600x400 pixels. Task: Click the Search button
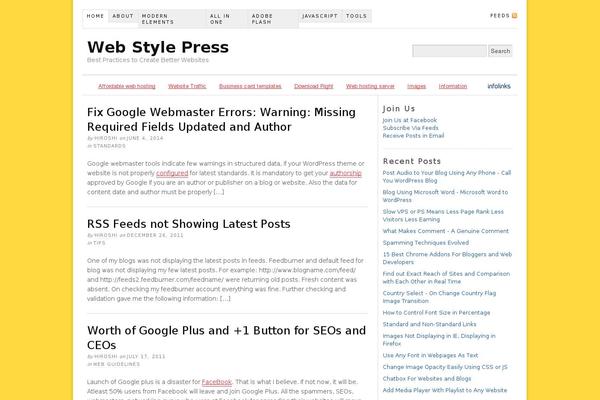pos(500,51)
